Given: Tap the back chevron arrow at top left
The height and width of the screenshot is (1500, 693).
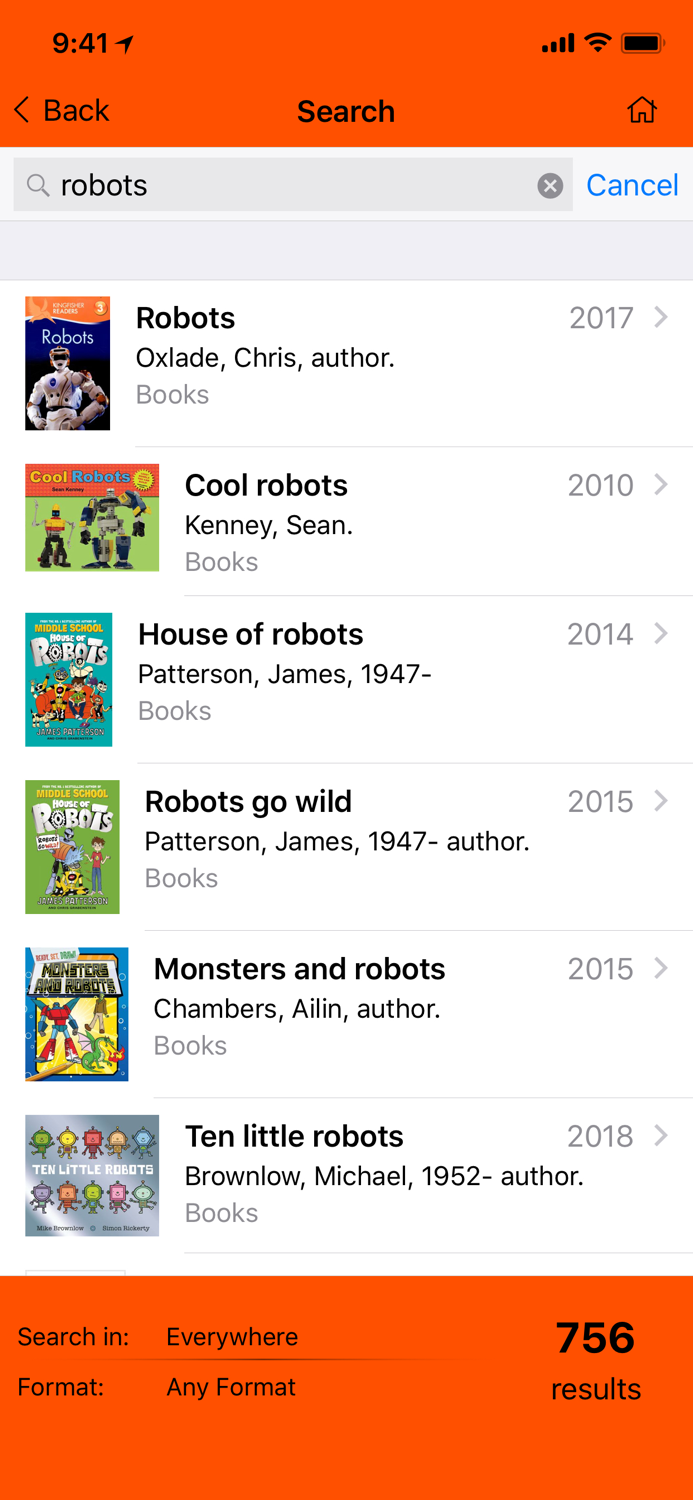Looking at the screenshot, I should pyautogui.click(x=20, y=110).
